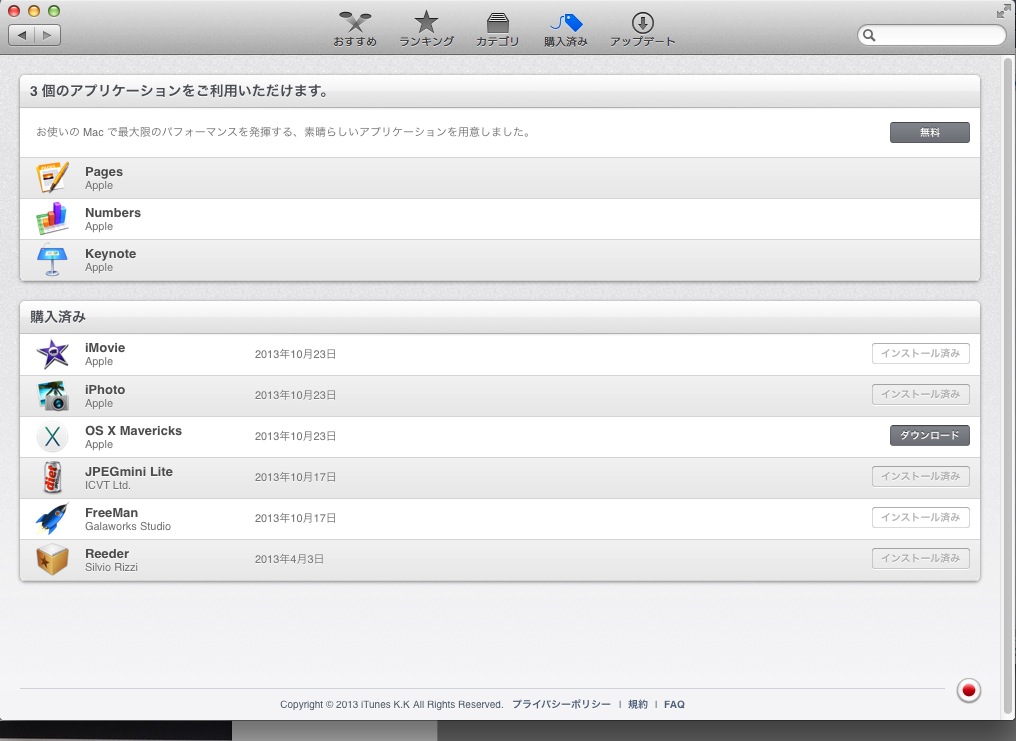1016x741 pixels.
Task: Click the Reeder box icon
Action: [x=52, y=559]
